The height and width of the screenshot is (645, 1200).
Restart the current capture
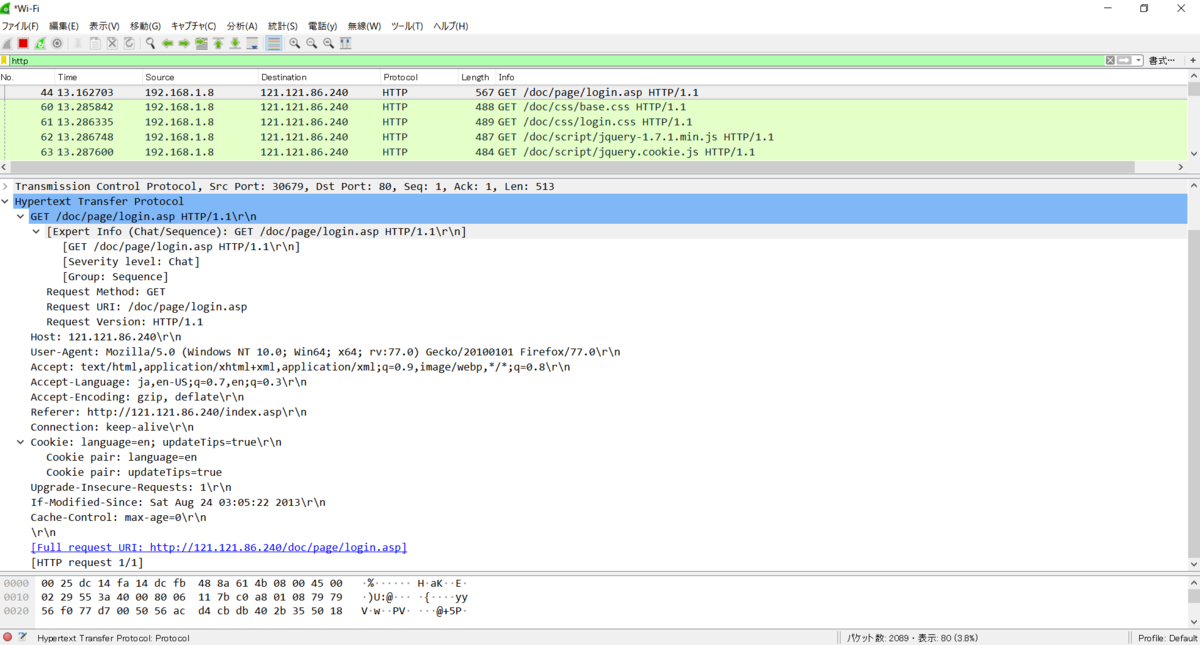click(40, 43)
